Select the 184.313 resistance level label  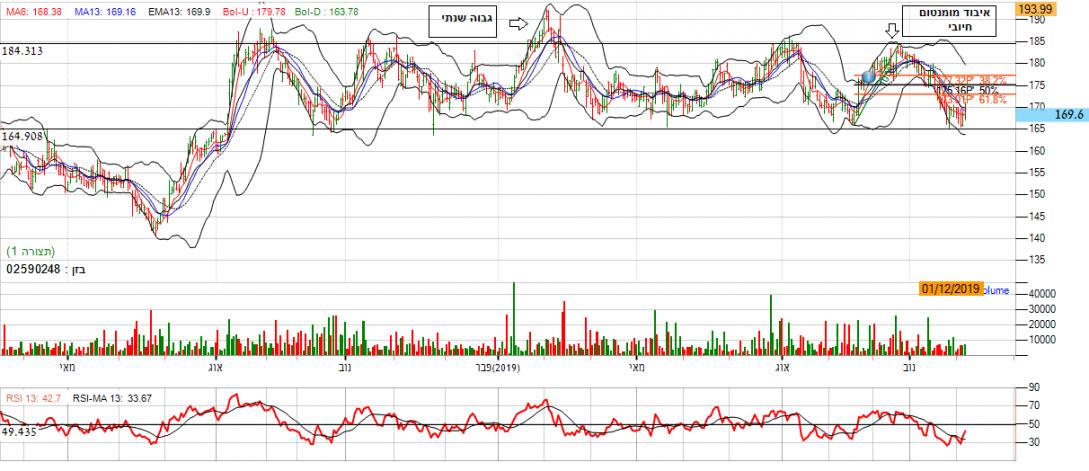(24, 50)
